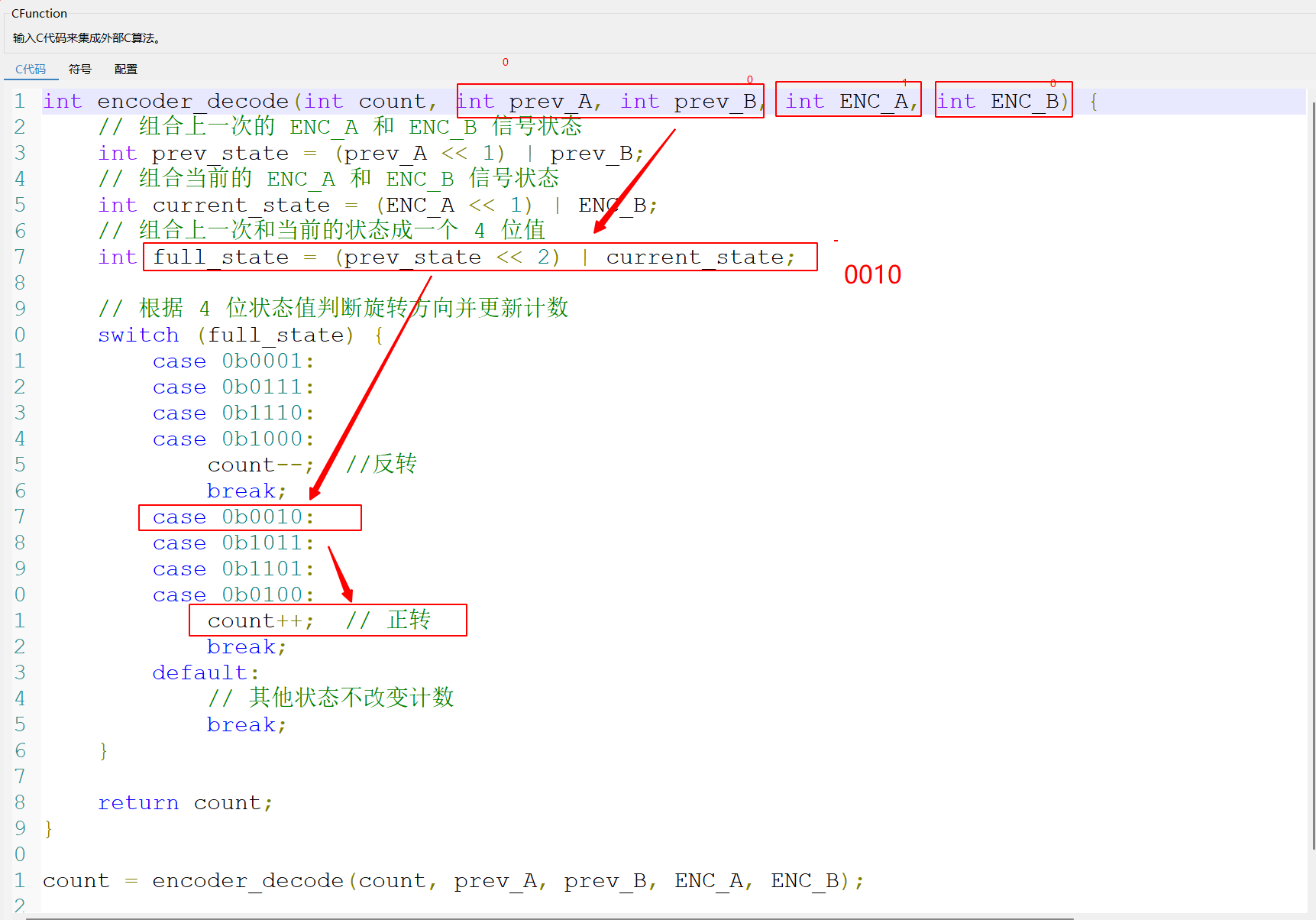Click the 'default:' label
The width and height of the screenshot is (1316, 920).
[205, 673]
